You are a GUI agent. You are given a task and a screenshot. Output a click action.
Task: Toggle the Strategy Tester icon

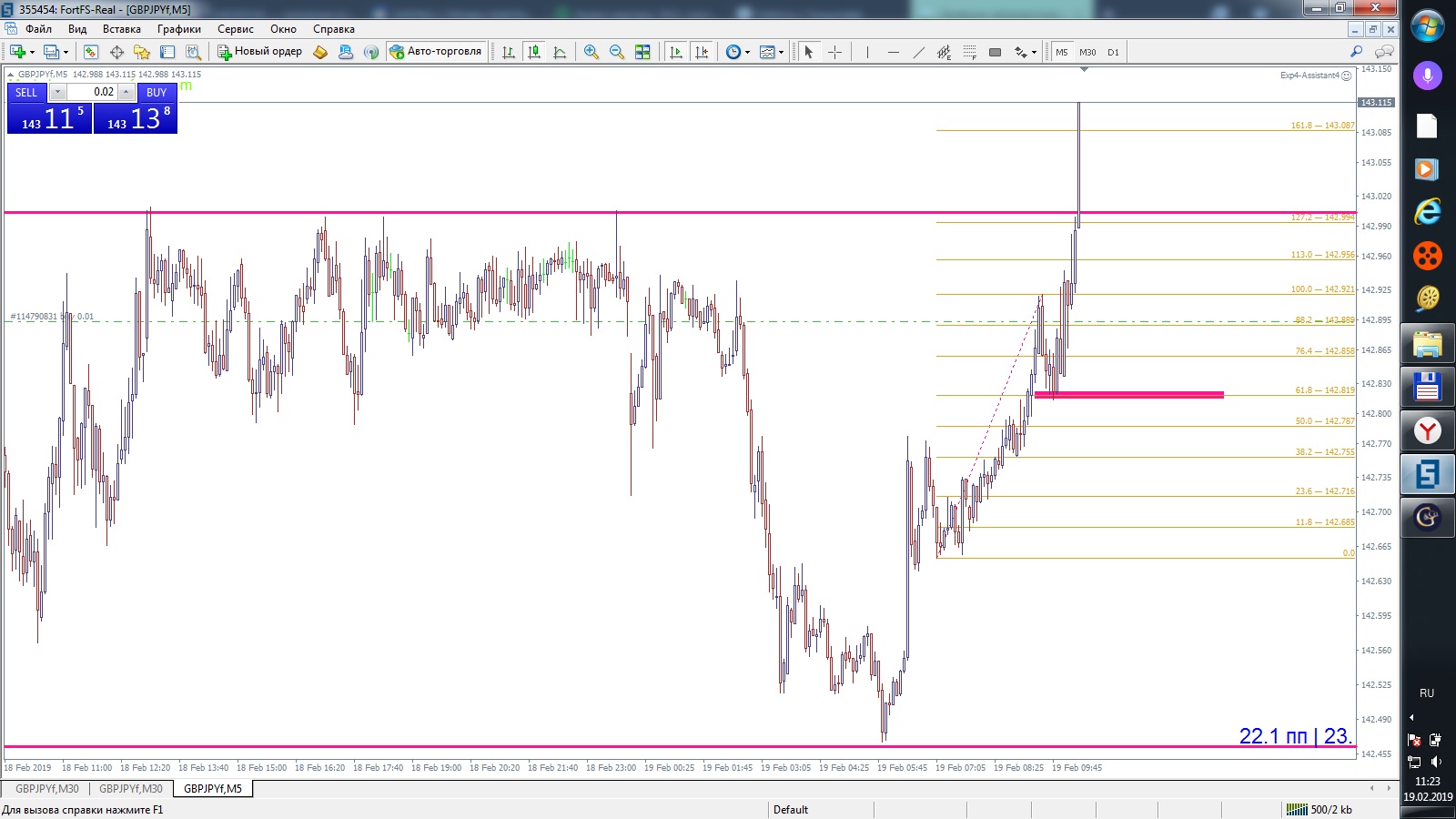(193, 52)
